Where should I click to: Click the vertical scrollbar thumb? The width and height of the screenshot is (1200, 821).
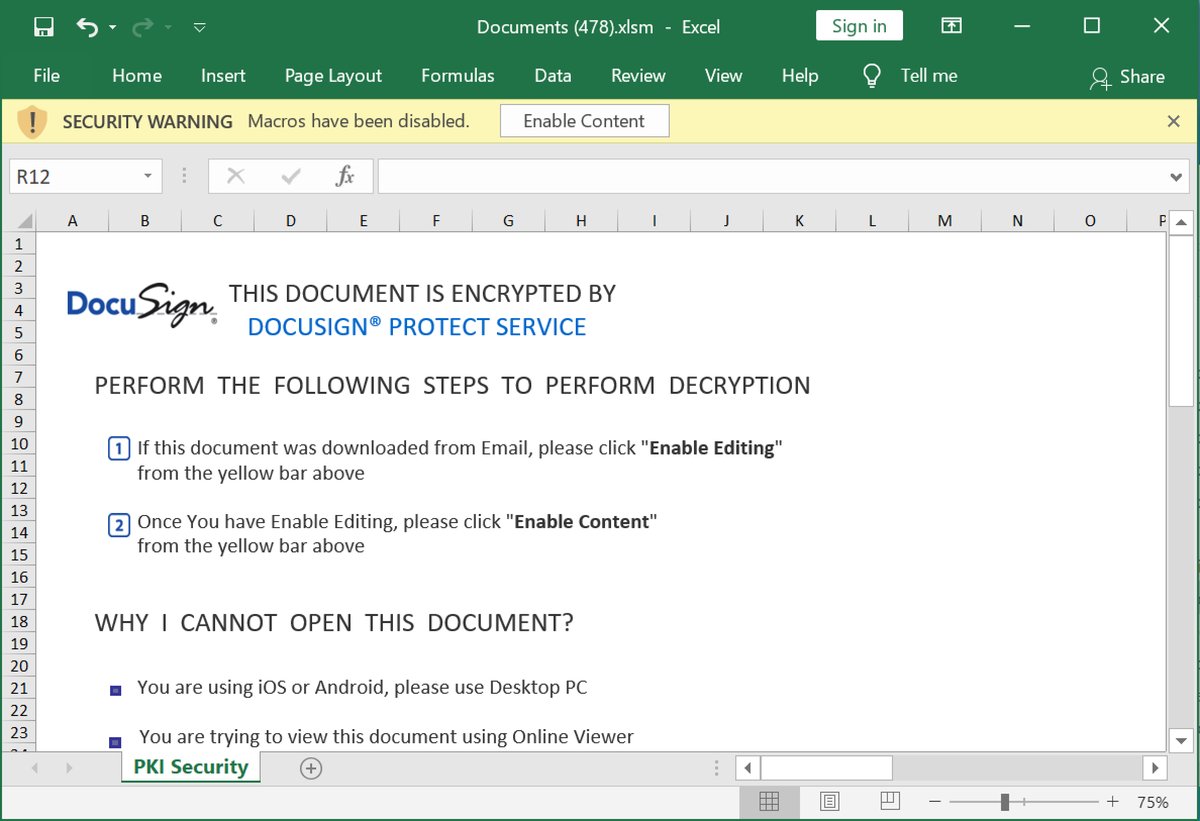pyautogui.click(x=1181, y=320)
